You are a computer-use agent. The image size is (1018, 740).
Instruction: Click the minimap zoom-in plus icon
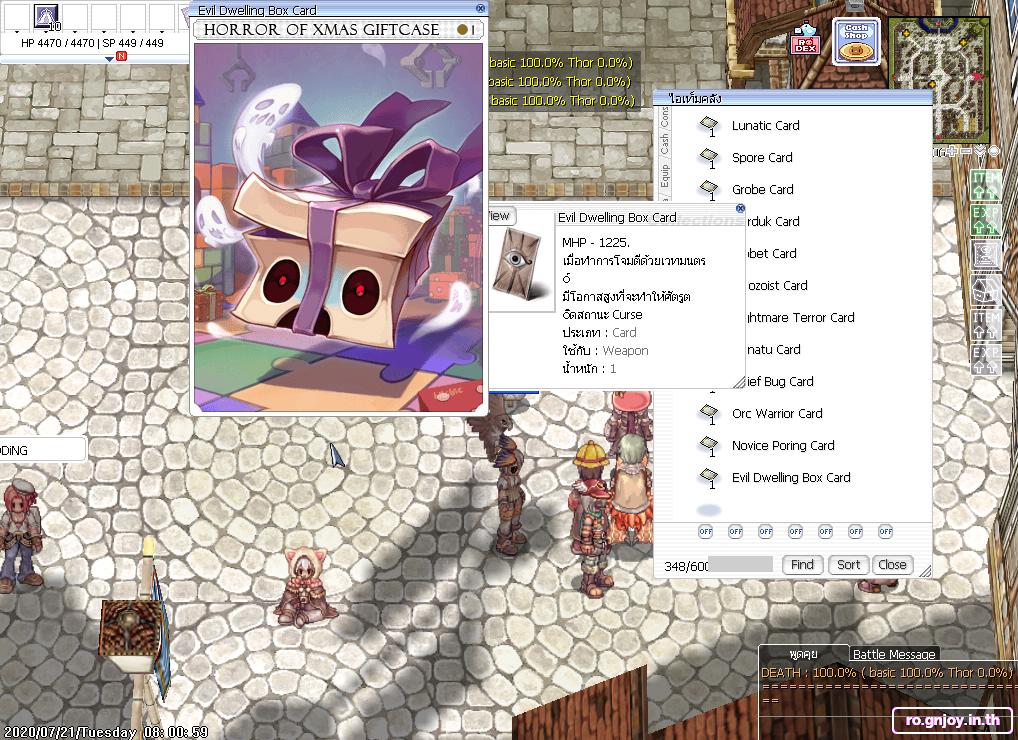pos(952,151)
